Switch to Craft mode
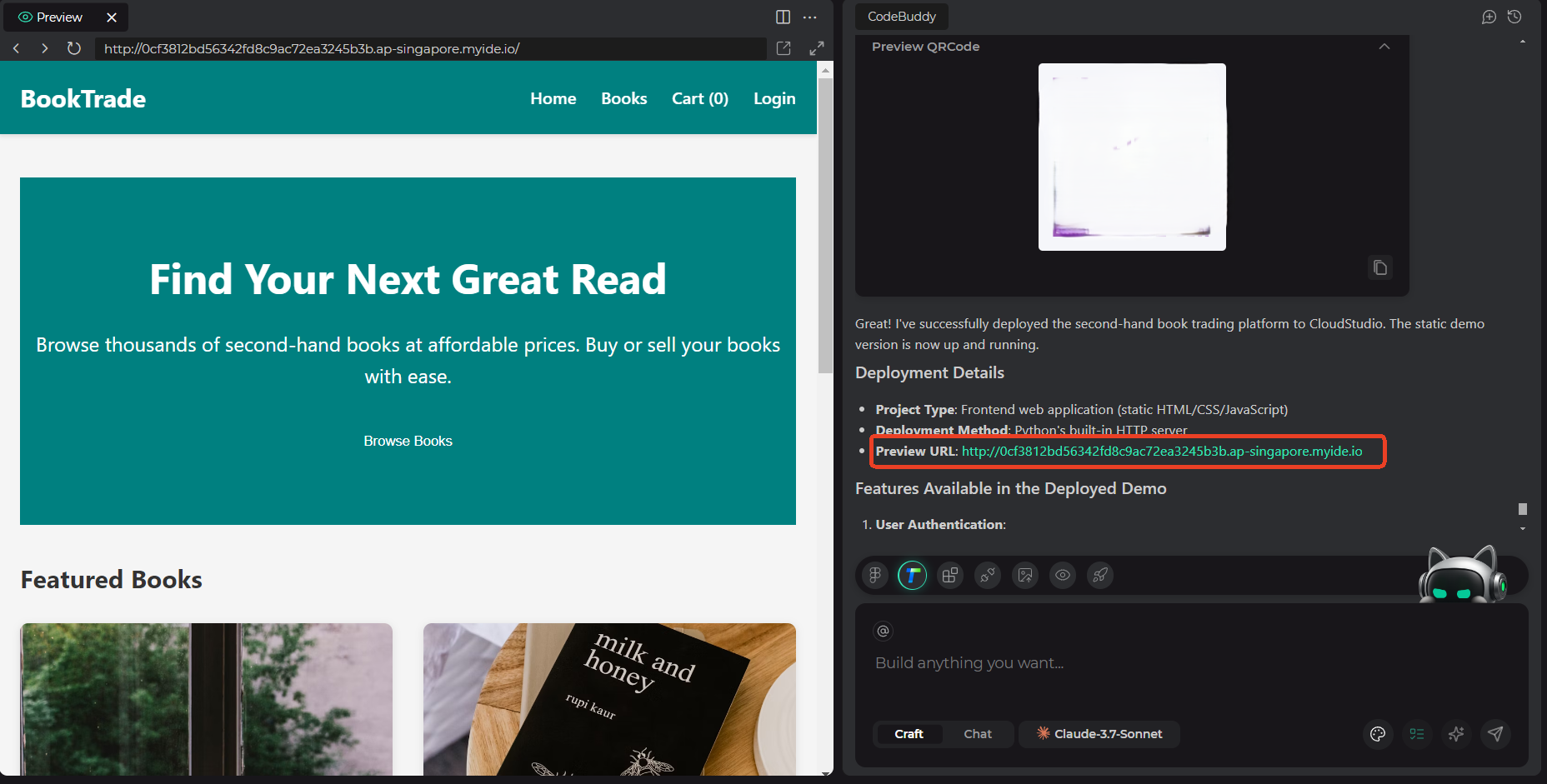Viewport: 1547px width, 784px height. 909,734
